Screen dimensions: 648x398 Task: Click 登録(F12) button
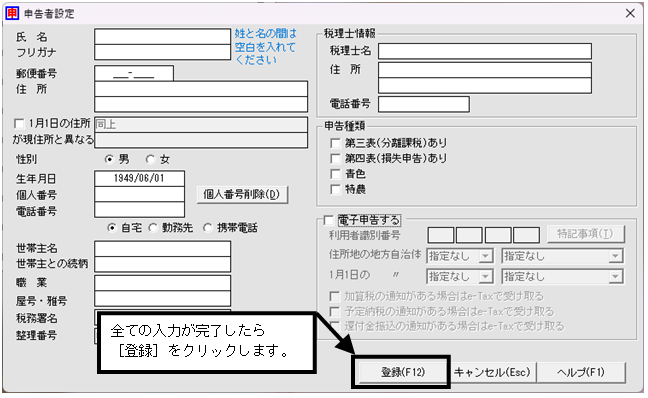pyautogui.click(x=402, y=372)
